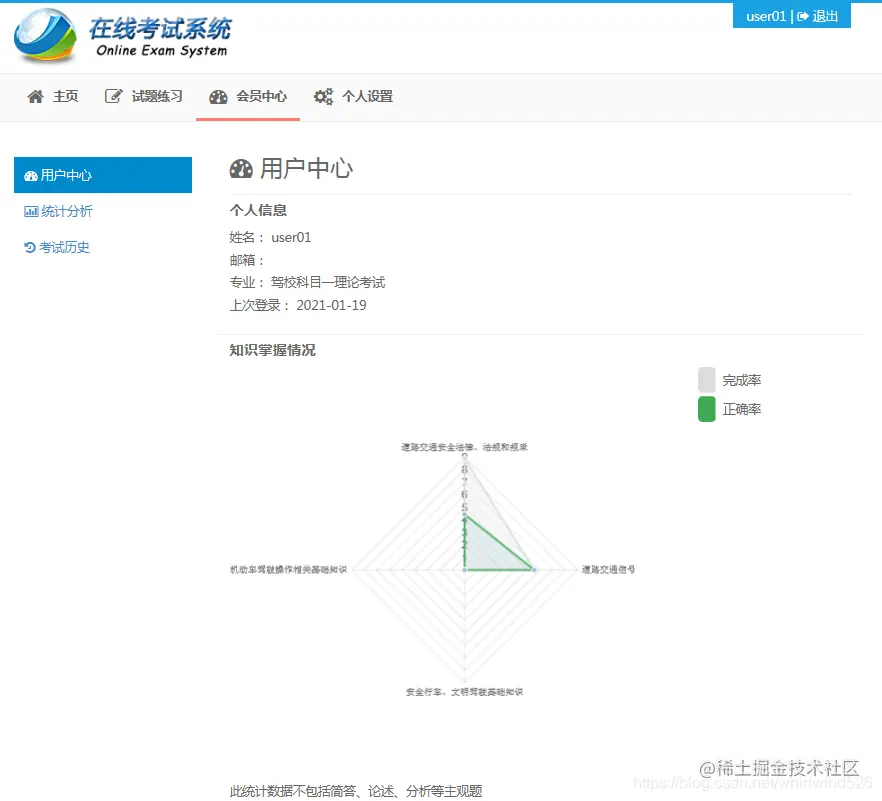Viewport: 882px width, 801px height.
Task: Click the dashboard icon in 用户中心 sidebar item
Action: 30,176
